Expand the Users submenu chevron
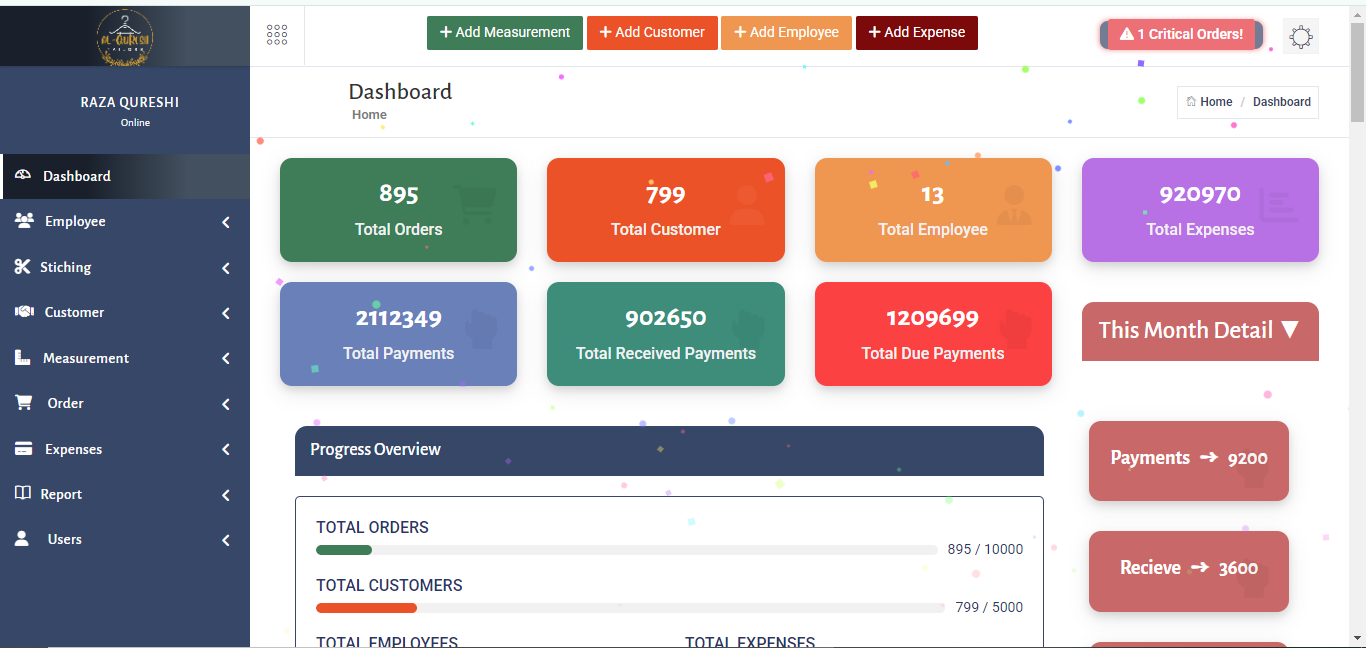The width and height of the screenshot is (1366, 648). pos(226,540)
